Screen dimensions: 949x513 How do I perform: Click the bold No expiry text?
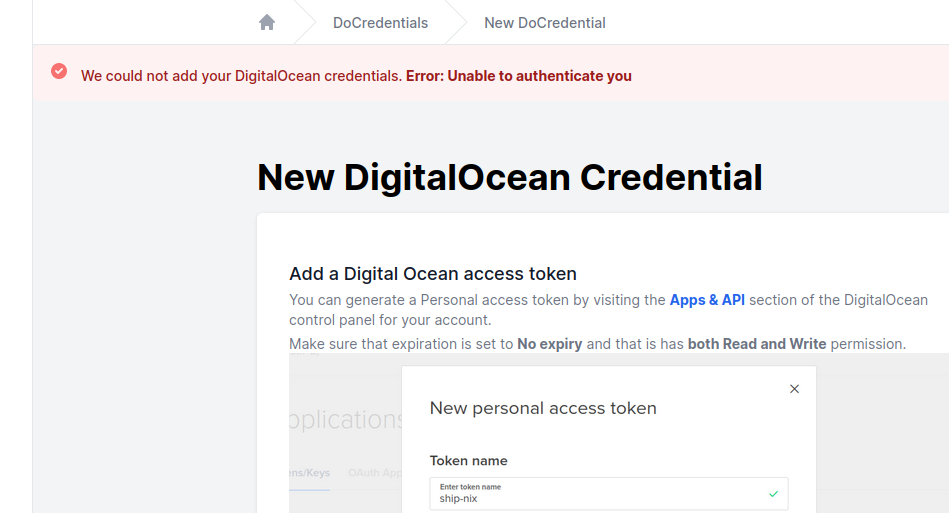pyautogui.click(x=549, y=344)
